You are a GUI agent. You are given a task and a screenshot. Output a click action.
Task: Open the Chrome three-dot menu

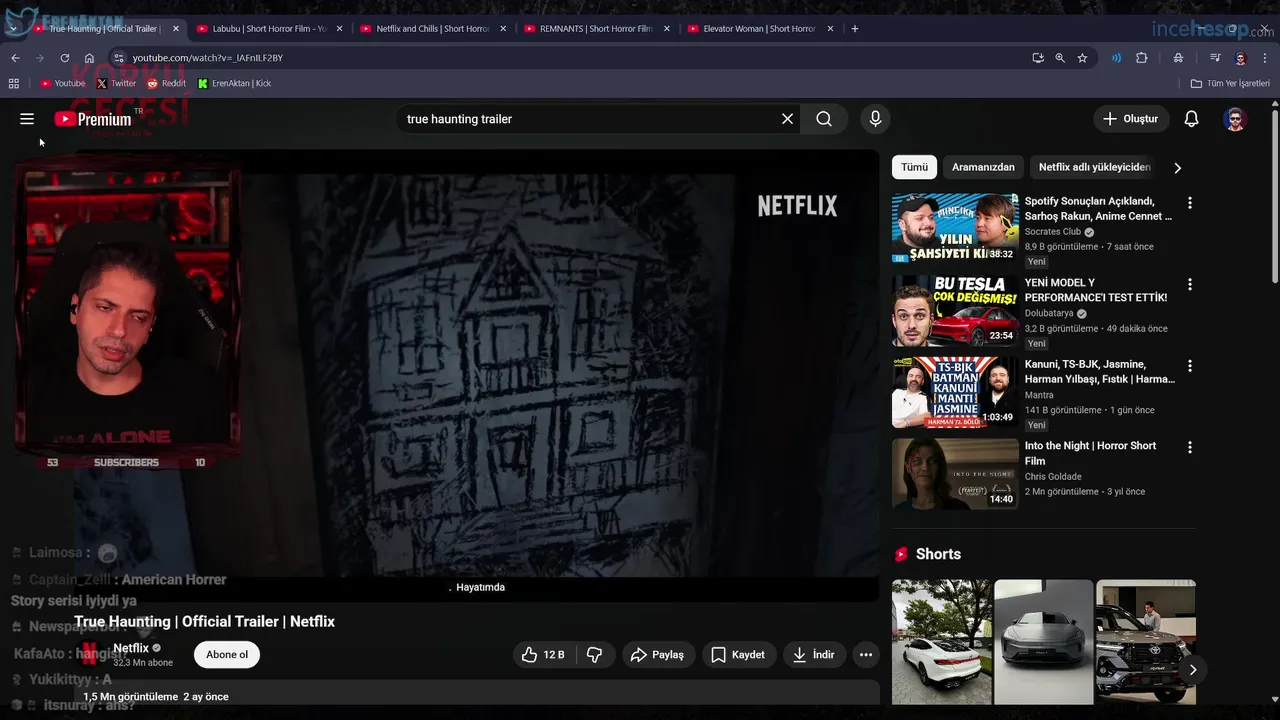point(1265,58)
